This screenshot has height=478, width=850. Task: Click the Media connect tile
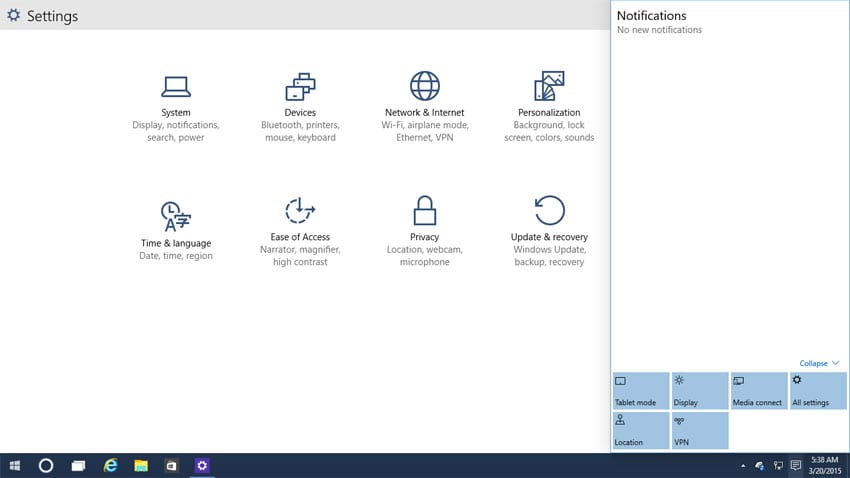coord(759,391)
